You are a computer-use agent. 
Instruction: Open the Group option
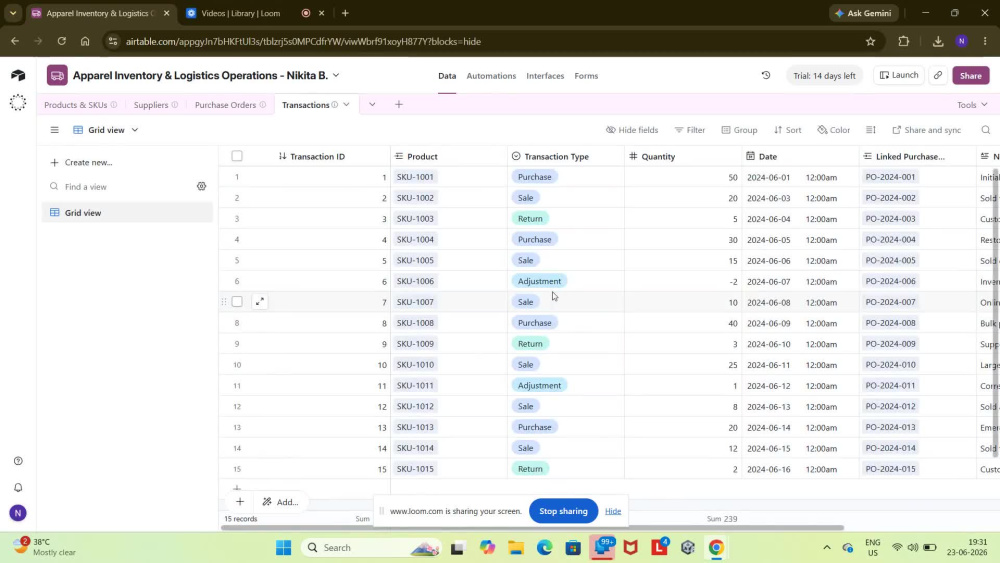[739, 130]
